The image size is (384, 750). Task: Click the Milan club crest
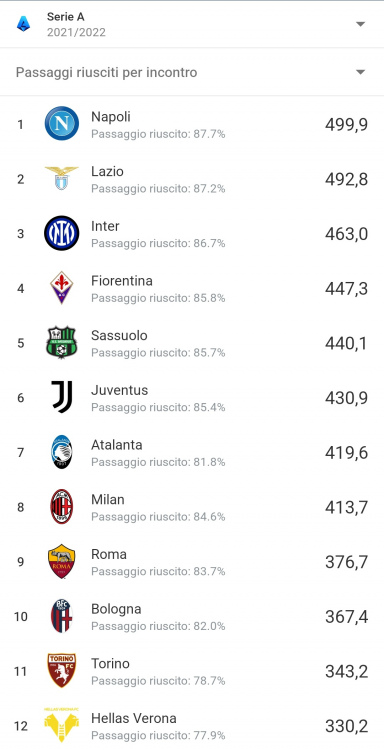[x=62, y=507]
